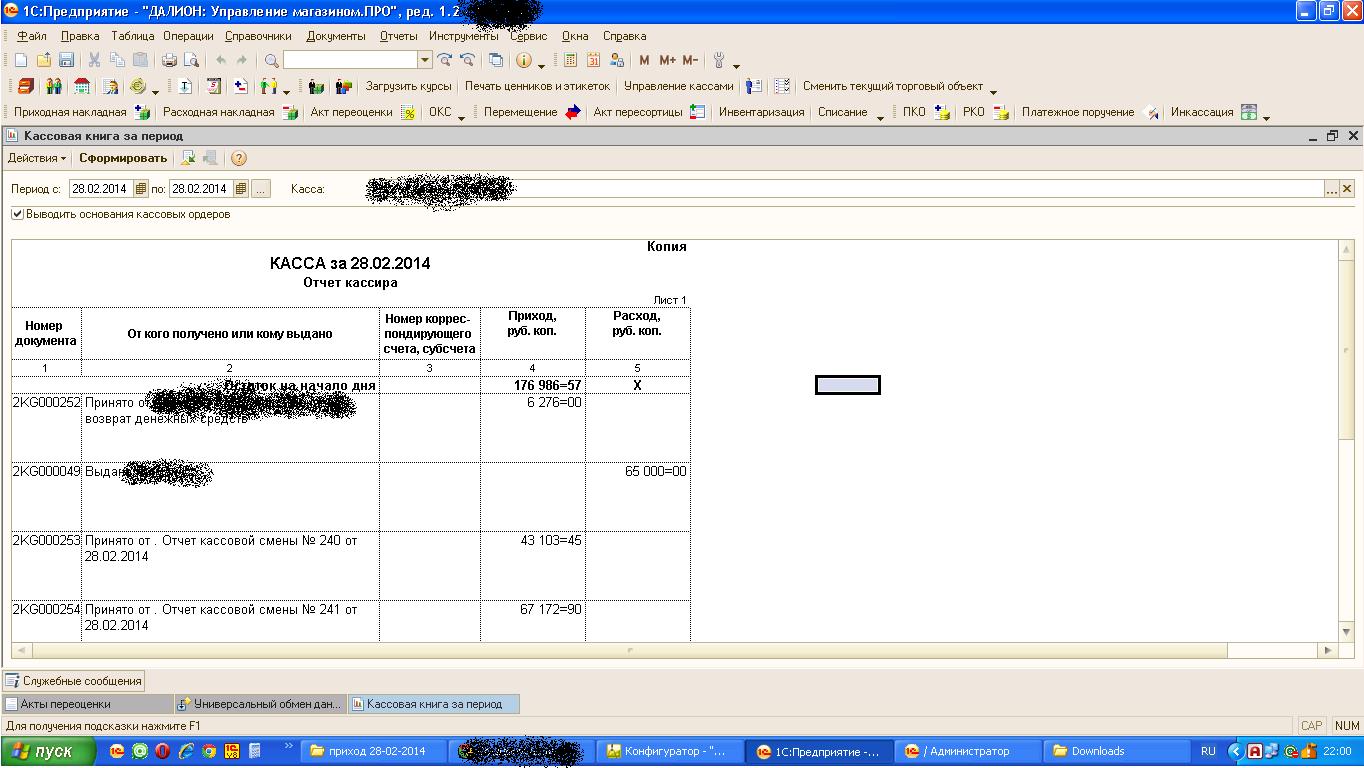This screenshot has width=1364, height=768.
Task: Click Загрузить курсы button
Action: 408,86
